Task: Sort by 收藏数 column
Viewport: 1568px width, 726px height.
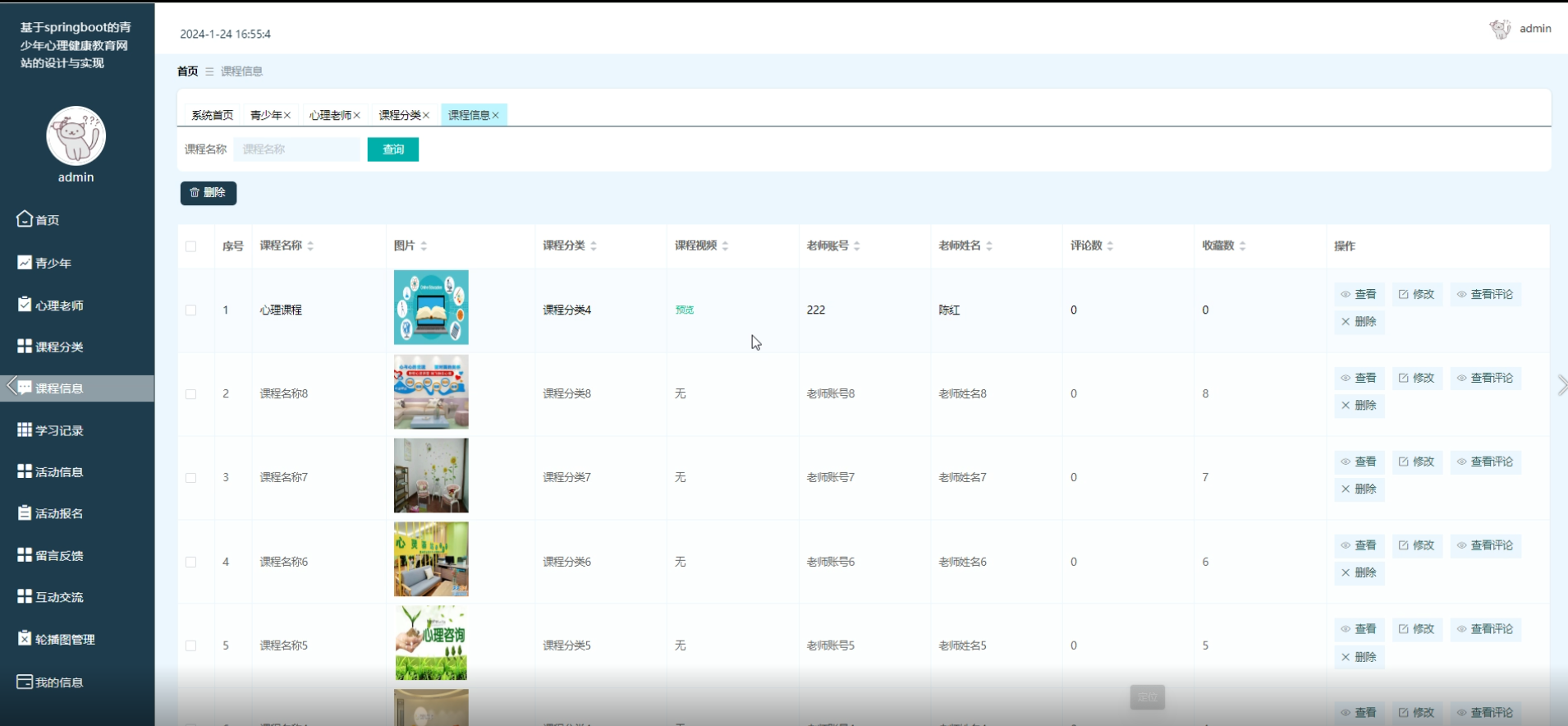Action: tap(1242, 246)
